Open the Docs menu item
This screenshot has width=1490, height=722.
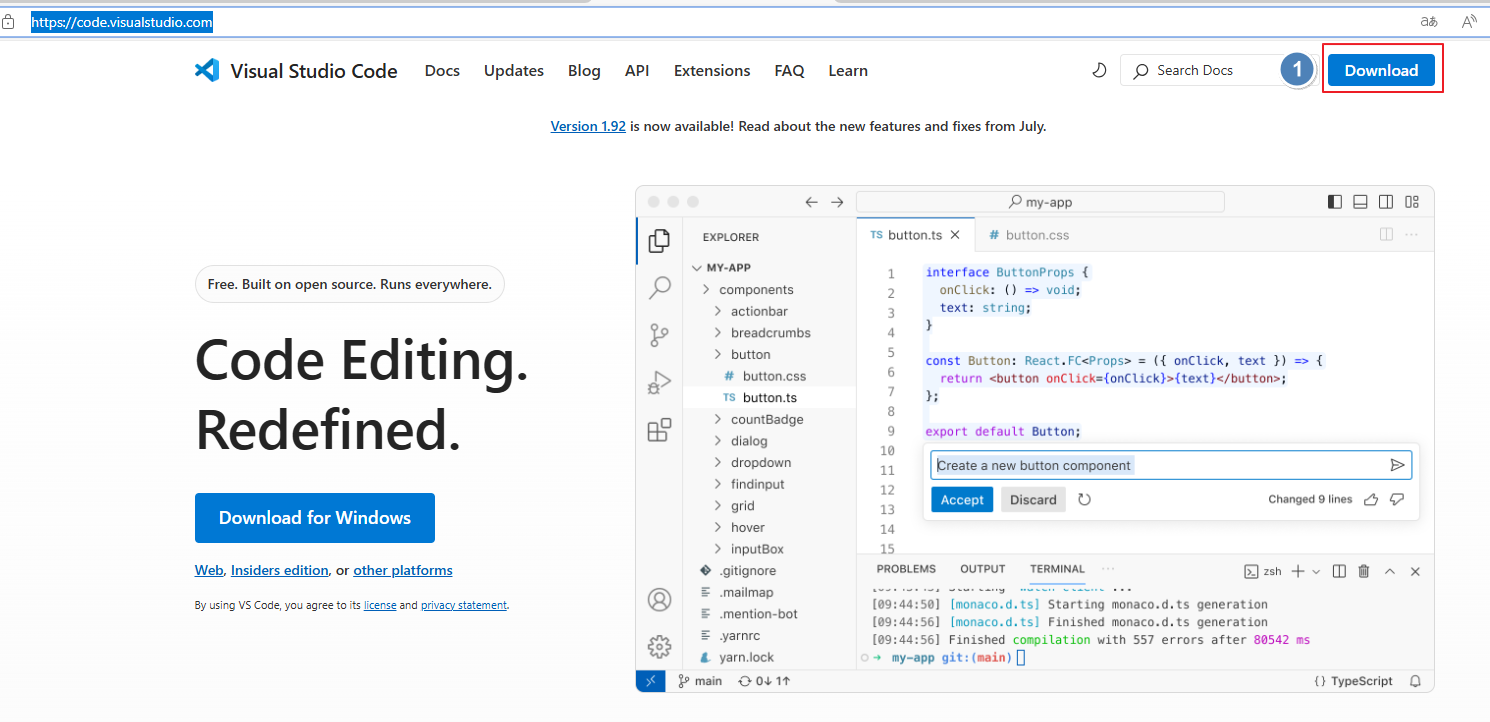click(x=442, y=70)
